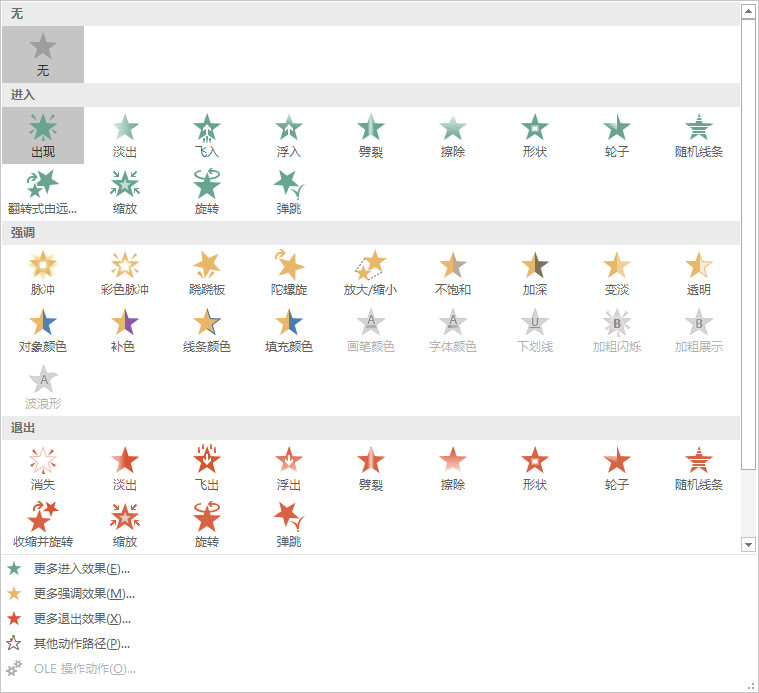
Task: Apply the 消失 exit effect
Action: coord(43,468)
